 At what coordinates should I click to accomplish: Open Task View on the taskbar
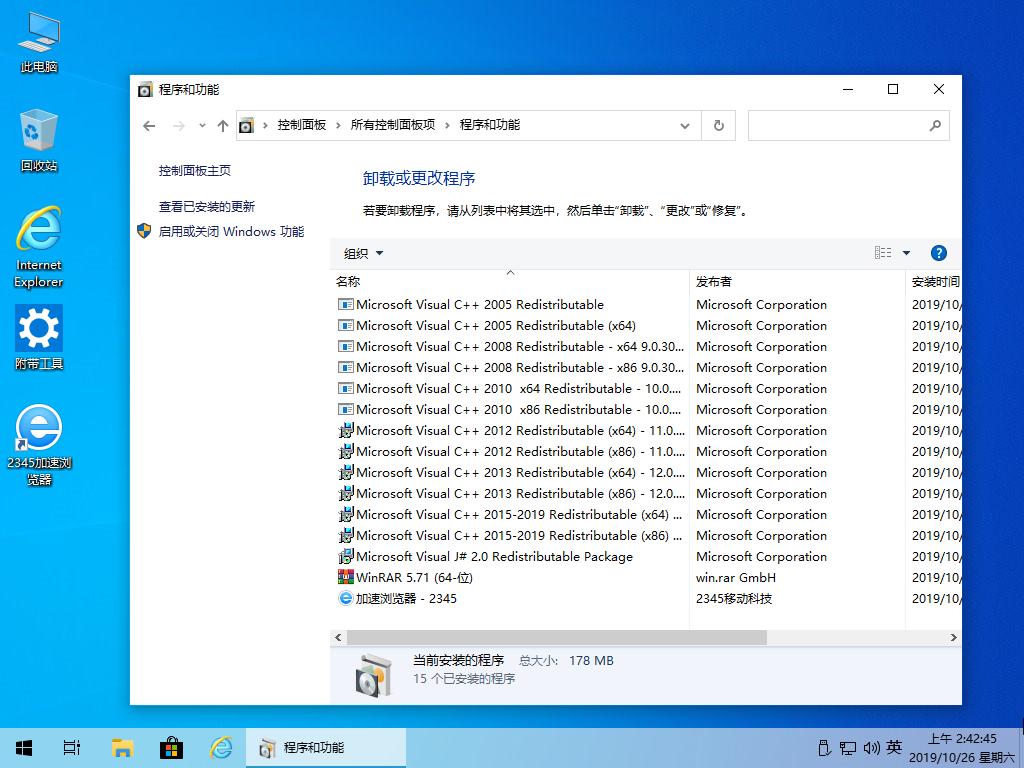[x=72, y=748]
